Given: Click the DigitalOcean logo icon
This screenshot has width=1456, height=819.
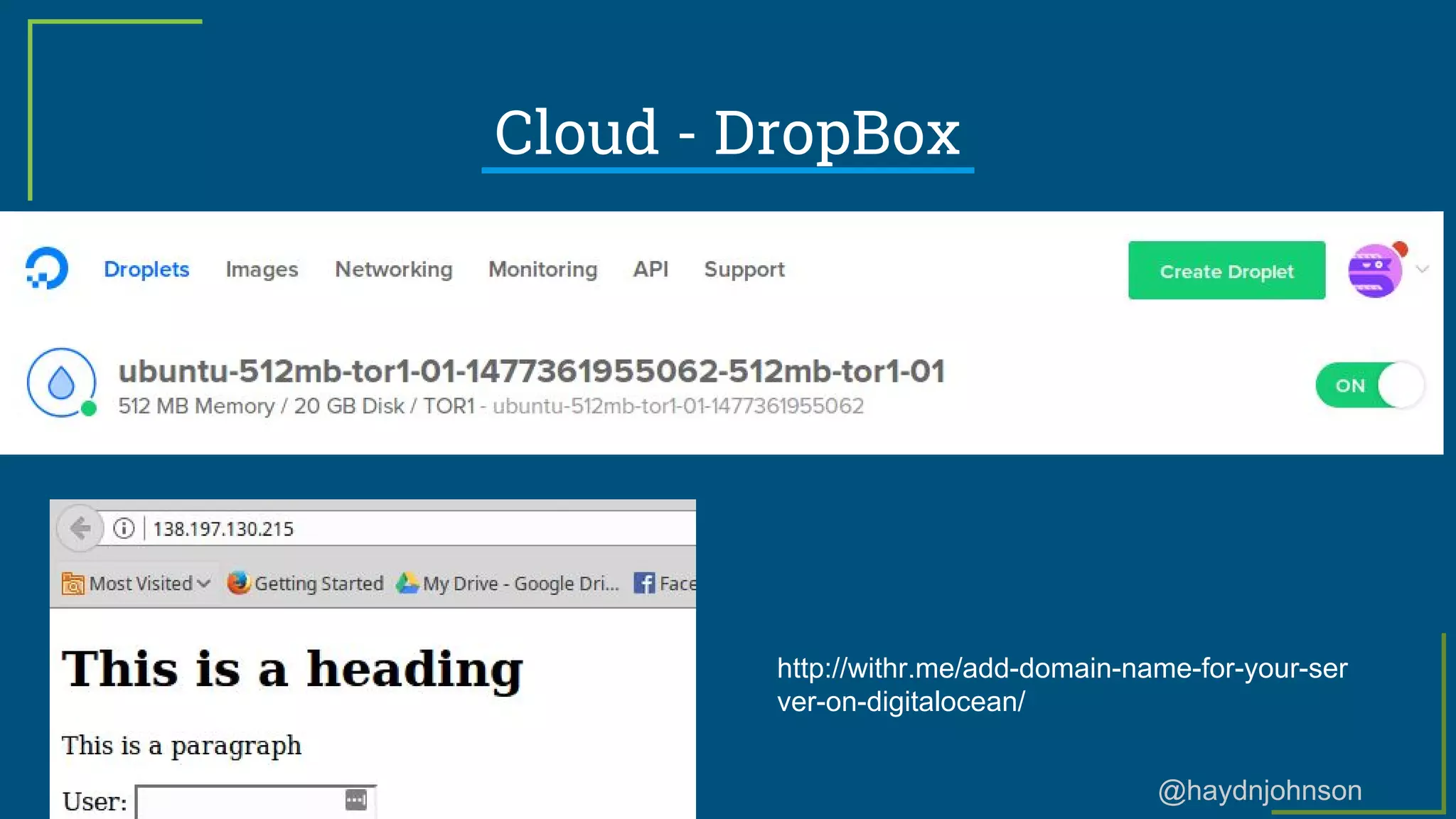Looking at the screenshot, I should point(47,268).
